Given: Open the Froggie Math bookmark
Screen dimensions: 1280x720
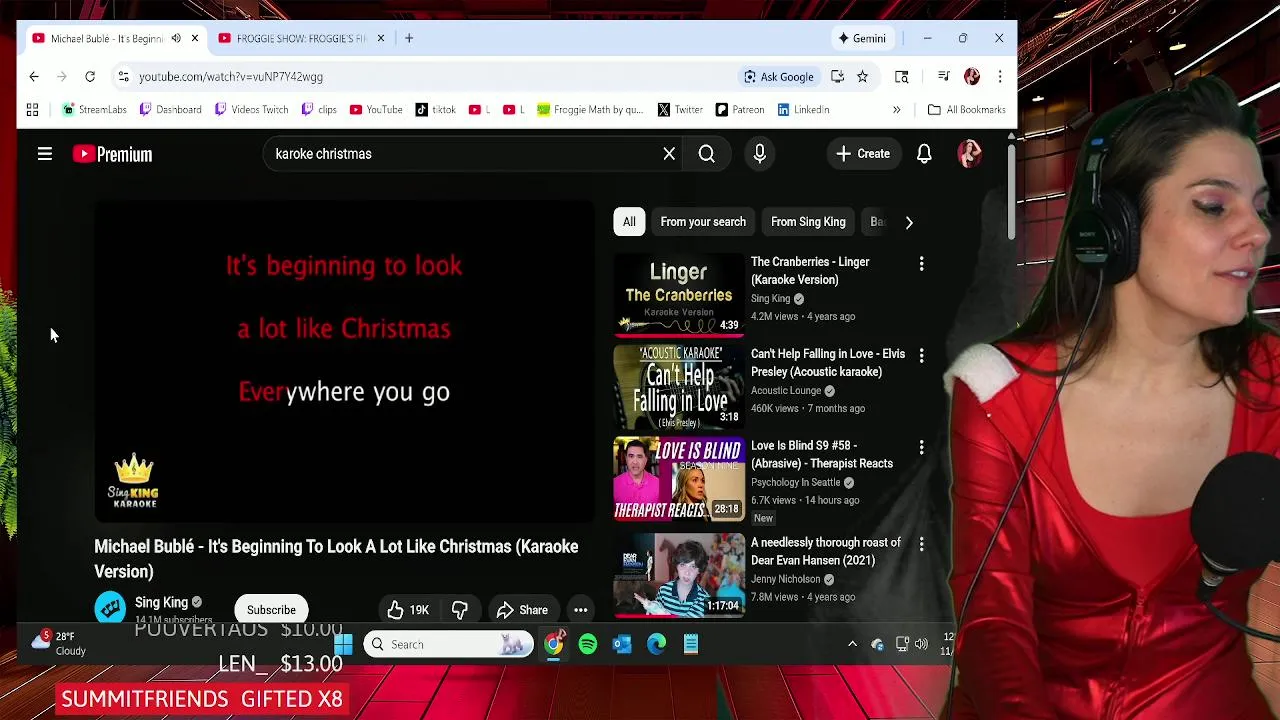Looking at the screenshot, I should pos(590,110).
